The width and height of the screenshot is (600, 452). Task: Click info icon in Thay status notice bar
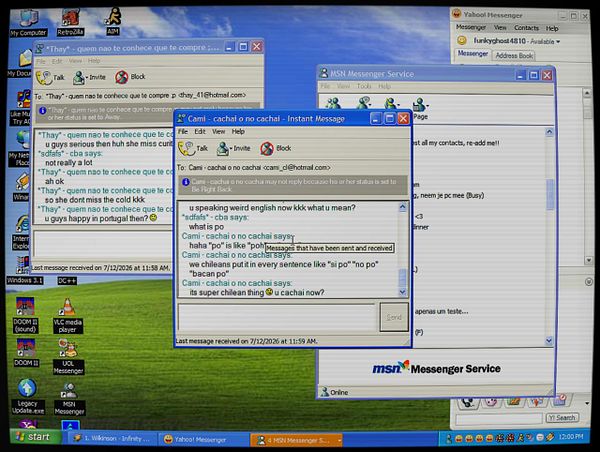[42, 111]
